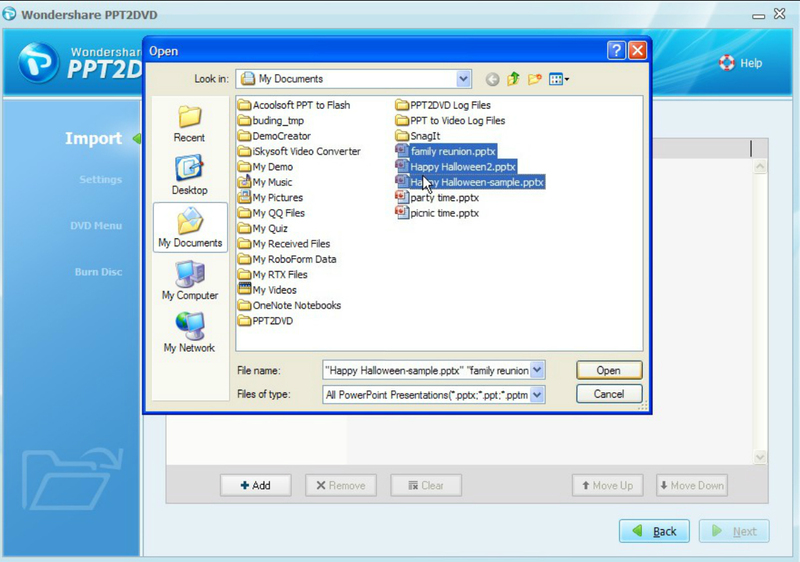The image size is (800, 562).
Task: Close the Open dialog with X
Action: pyautogui.click(x=637, y=50)
